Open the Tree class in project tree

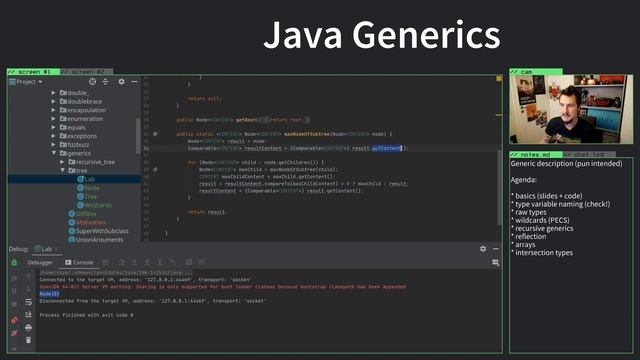[87, 196]
